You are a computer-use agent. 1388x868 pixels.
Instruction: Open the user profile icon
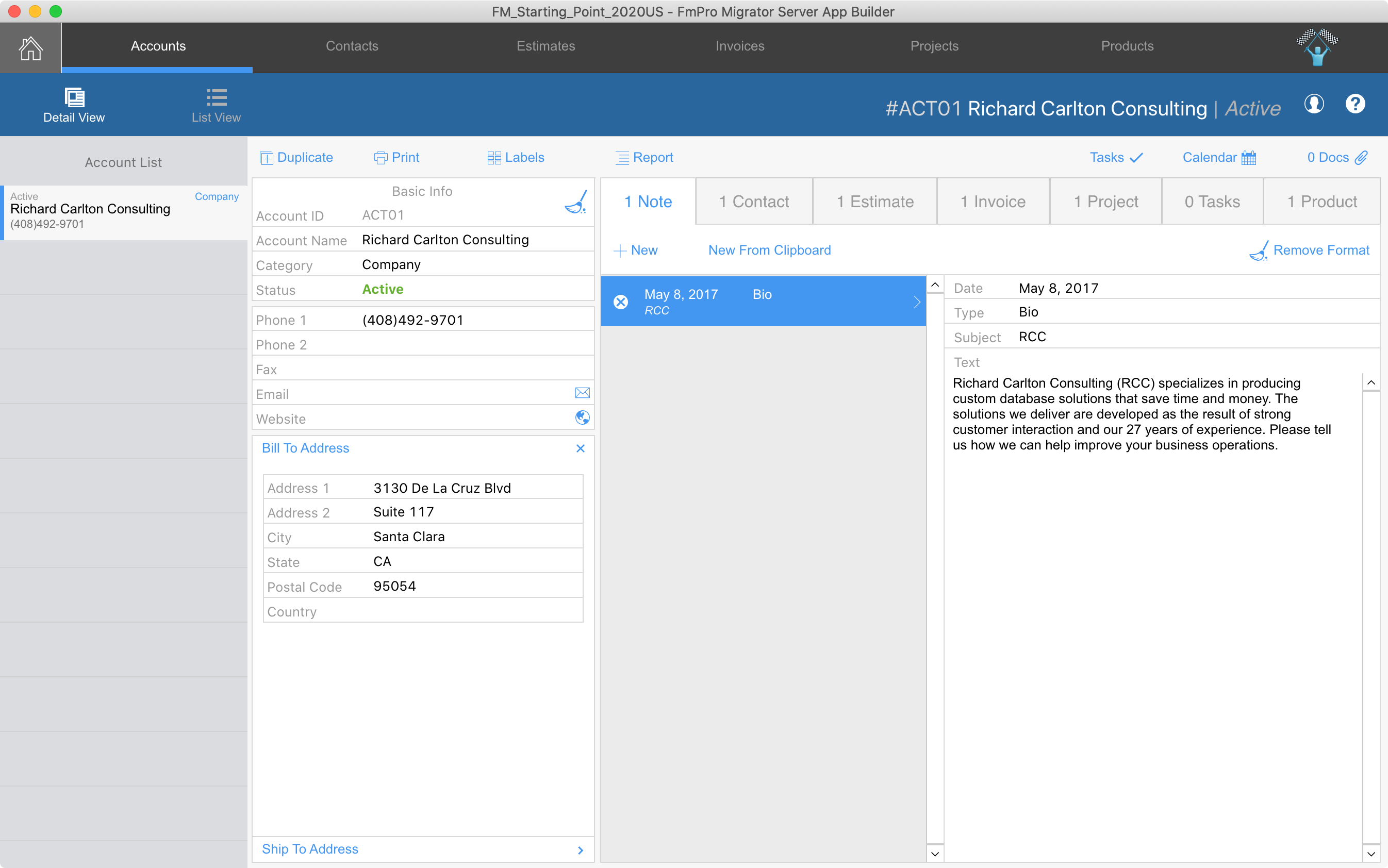1314,105
